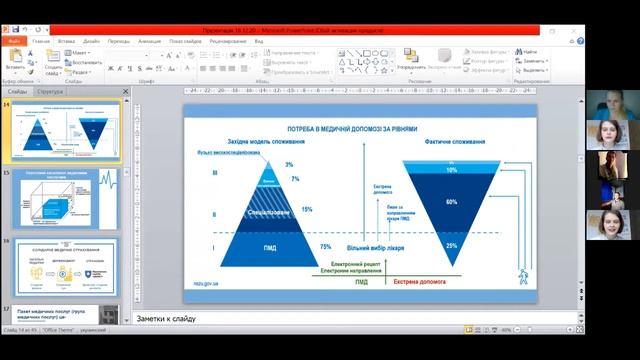
Task: Select the star shape in shapes gallery
Action: (384, 71)
